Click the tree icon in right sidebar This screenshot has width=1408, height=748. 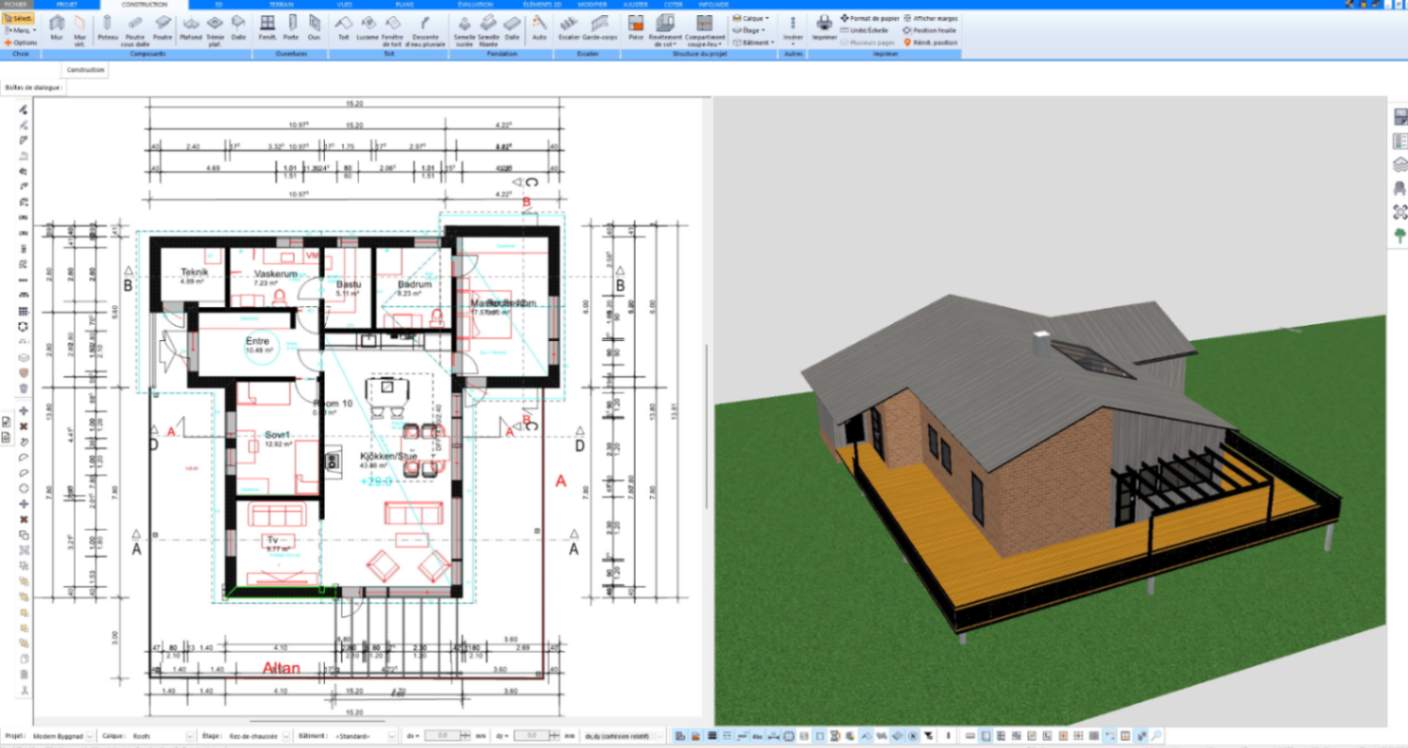tap(1400, 236)
